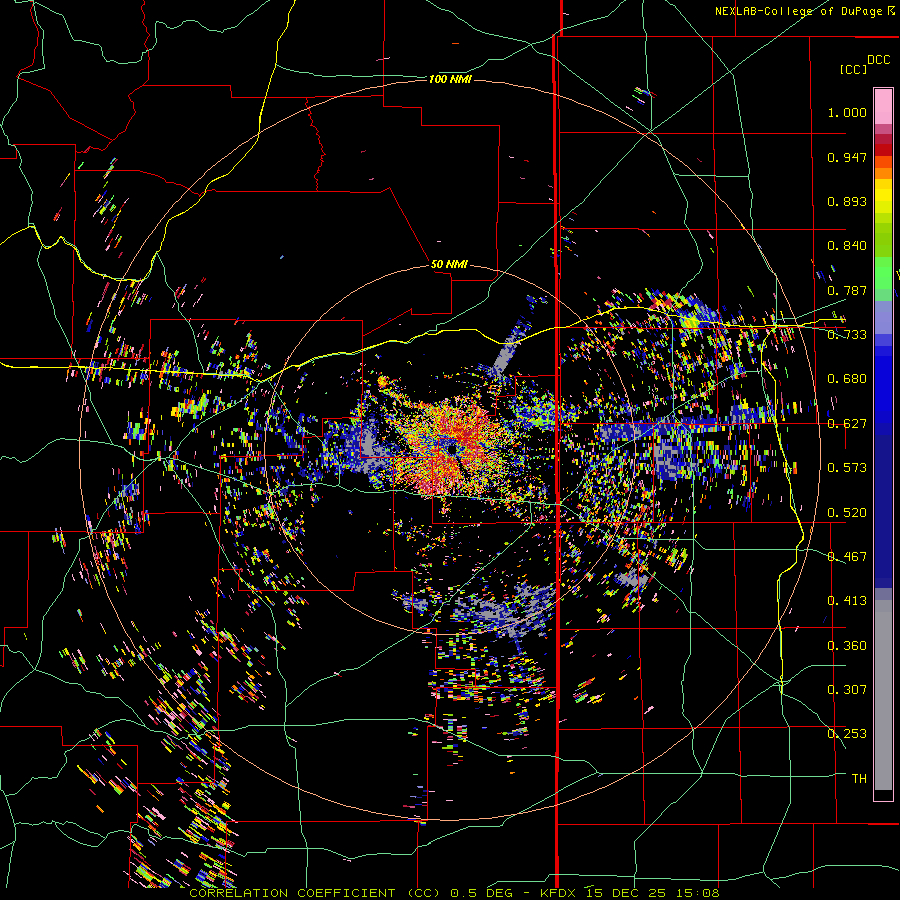Click the Correlation Coefficient KFDX caption text

[x=454, y=893]
